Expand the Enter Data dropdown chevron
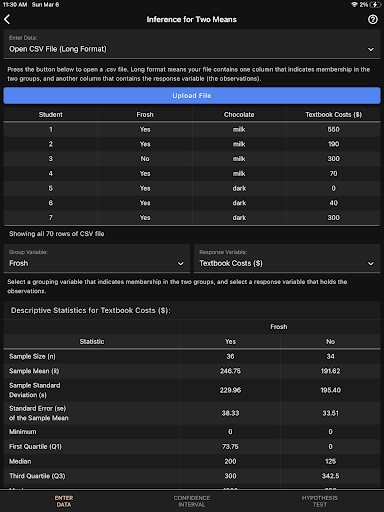 point(371,49)
